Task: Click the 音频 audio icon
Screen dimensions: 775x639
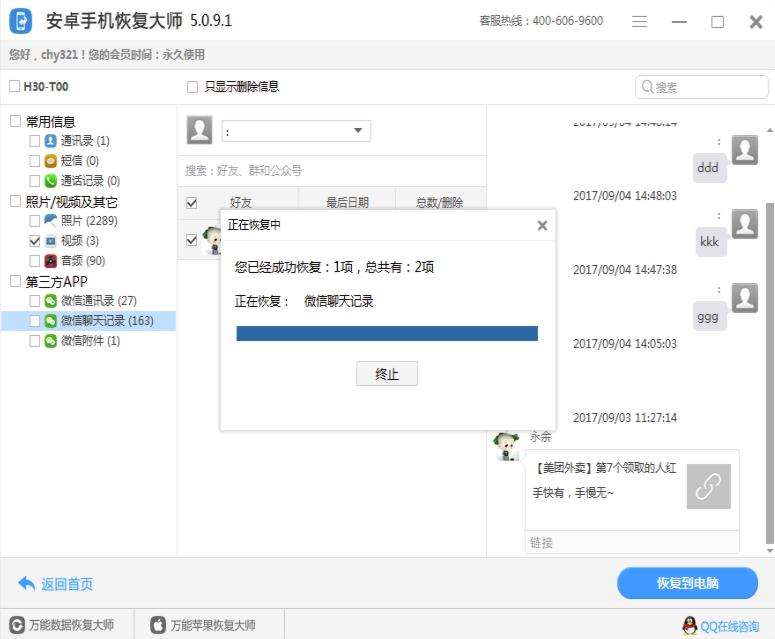Action: 50,260
